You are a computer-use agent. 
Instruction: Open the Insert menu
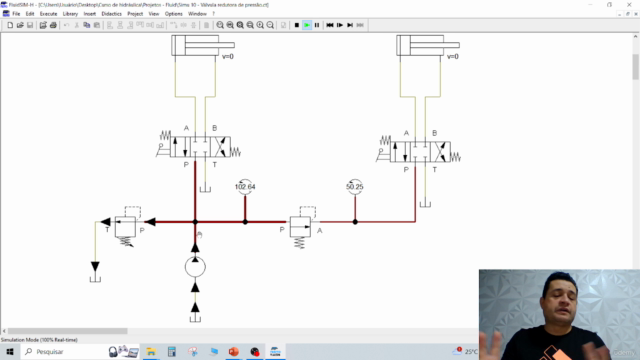(89, 14)
